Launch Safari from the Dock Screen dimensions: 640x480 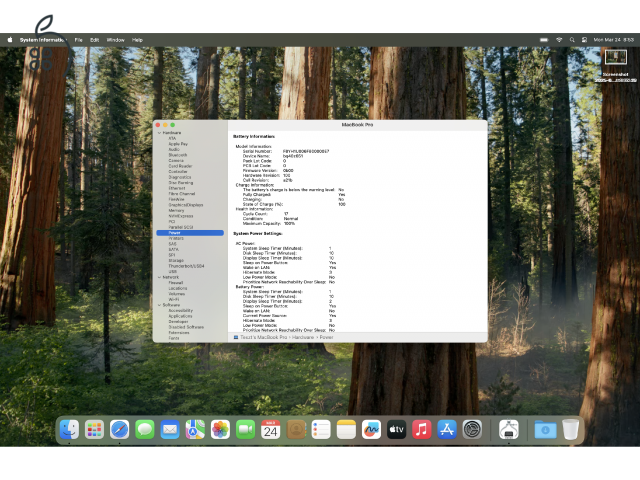pos(120,429)
